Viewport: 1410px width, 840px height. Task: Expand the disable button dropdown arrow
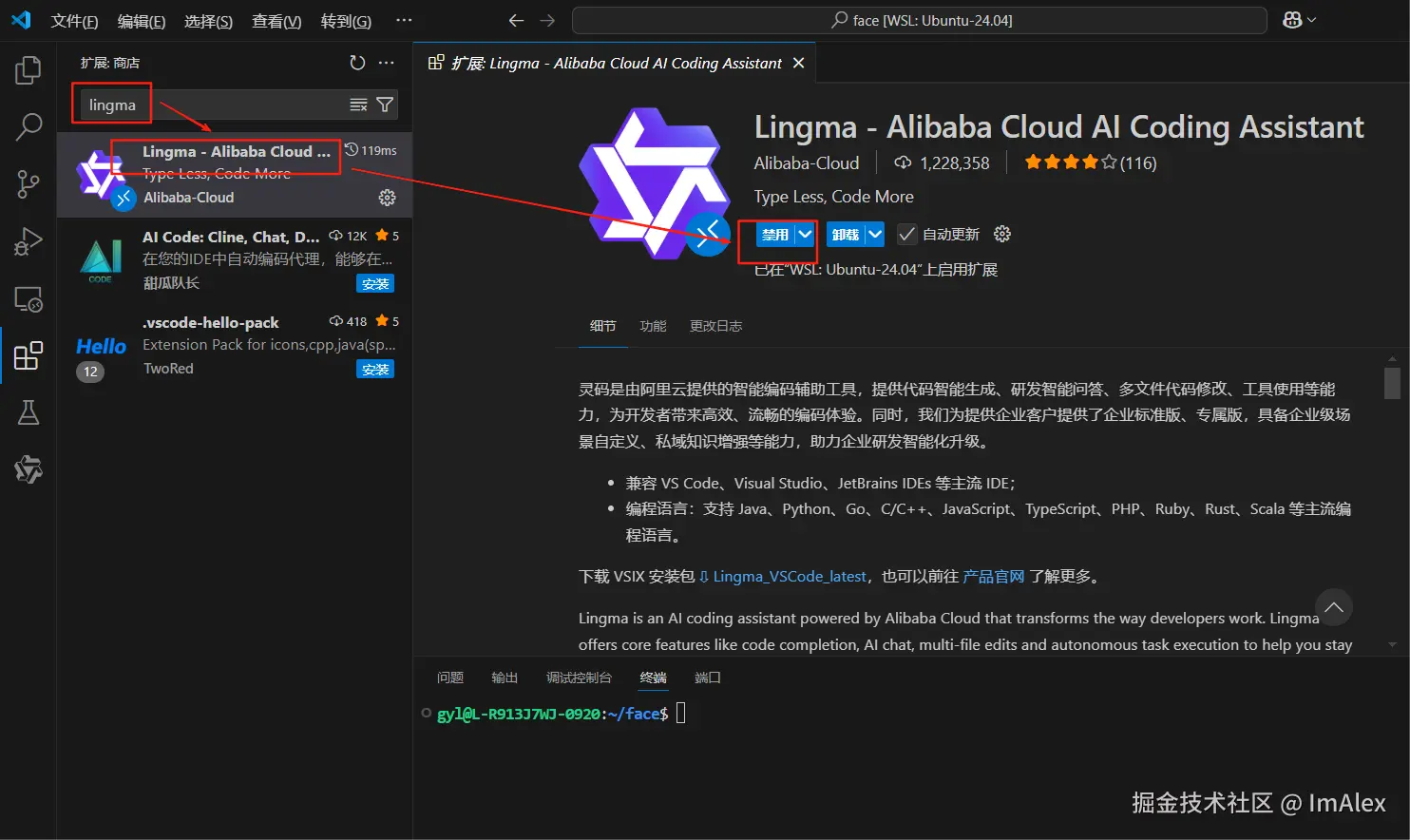coord(806,234)
